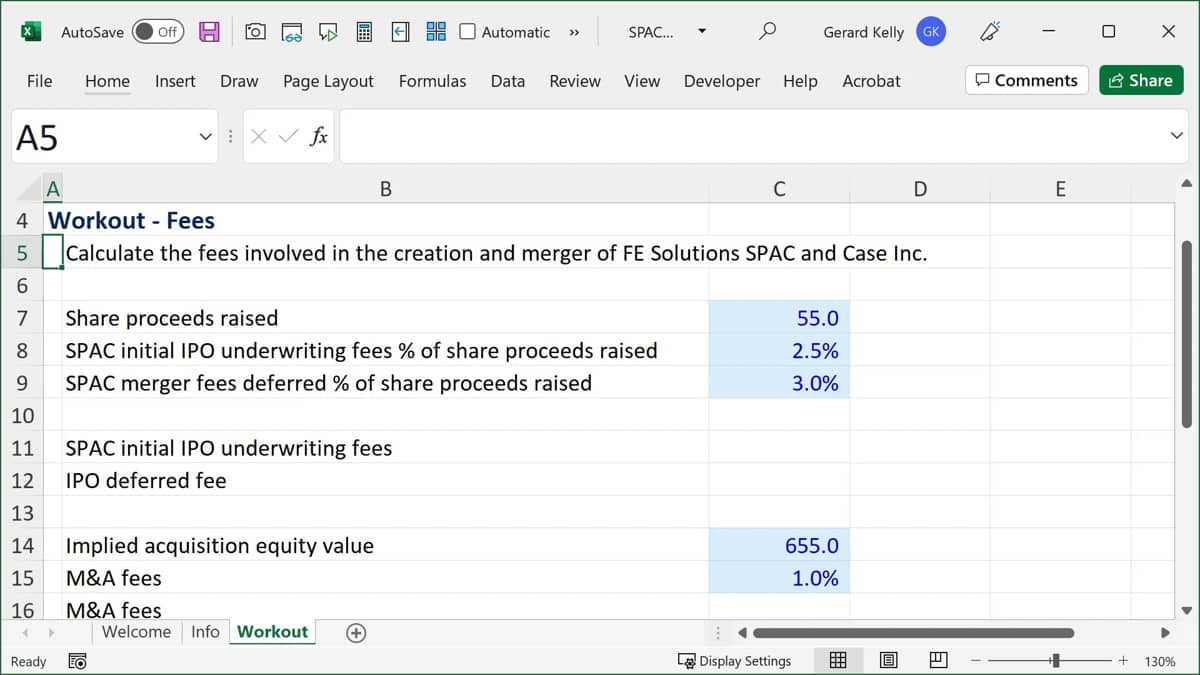Switch to the Welcome sheet tab
Viewport: 1200px width, 675px height.
tap(136, 632)
